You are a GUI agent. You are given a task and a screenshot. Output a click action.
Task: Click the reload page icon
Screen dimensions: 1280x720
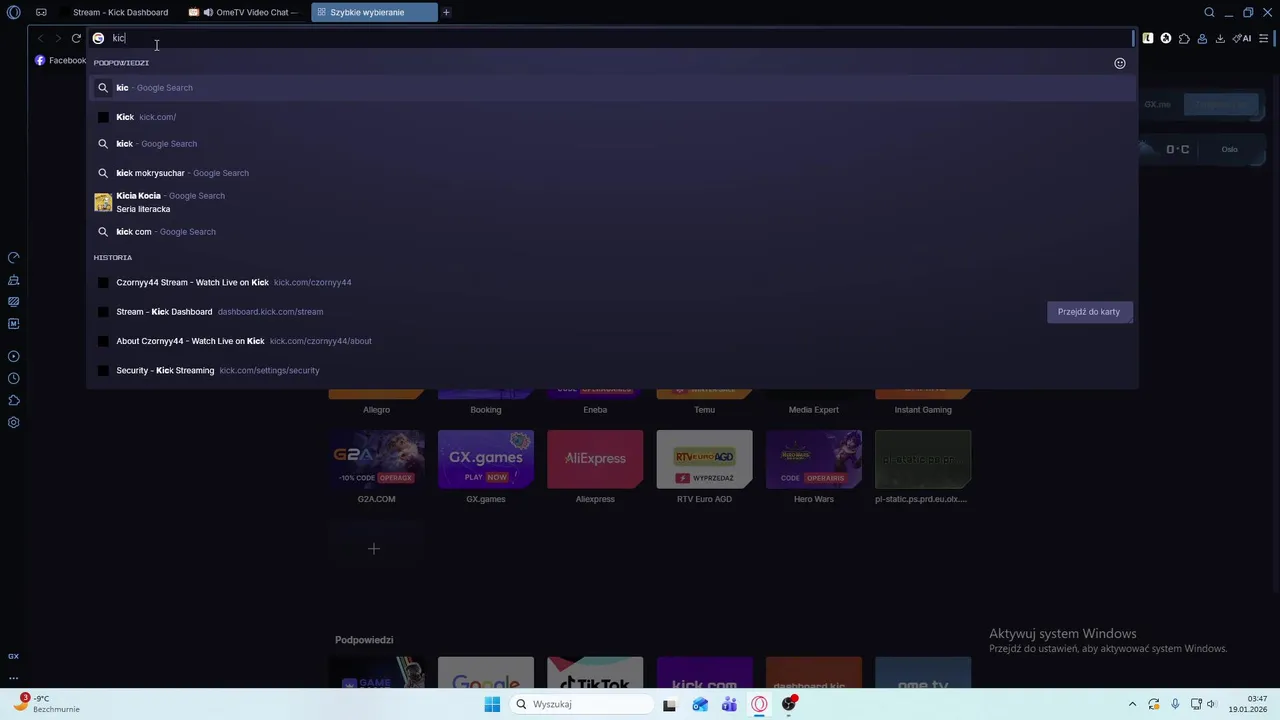[x=76, y=38]
